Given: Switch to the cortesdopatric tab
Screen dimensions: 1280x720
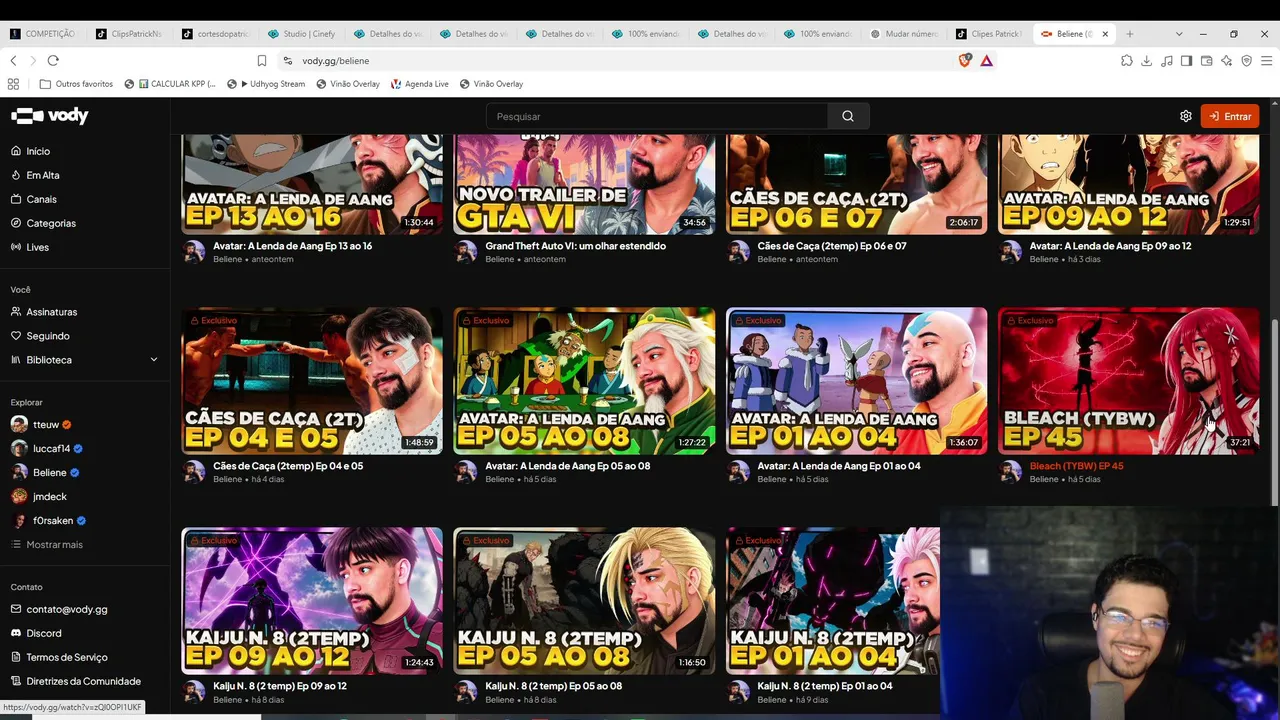Looking at the screenshot, I should (215, 34).
